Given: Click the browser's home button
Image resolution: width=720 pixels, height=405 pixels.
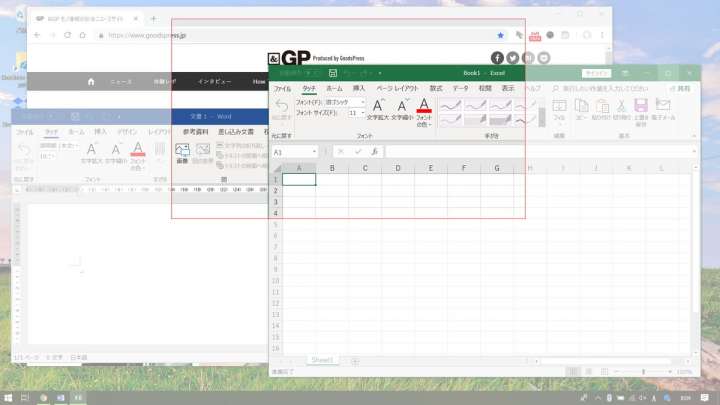Looking at the screenshot, I should point(83,35).
